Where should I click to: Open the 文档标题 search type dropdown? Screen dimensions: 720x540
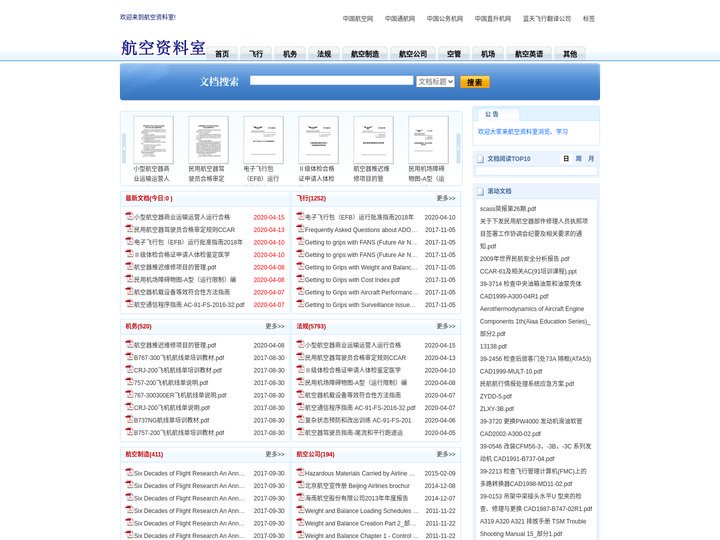(x=435, y=82)
